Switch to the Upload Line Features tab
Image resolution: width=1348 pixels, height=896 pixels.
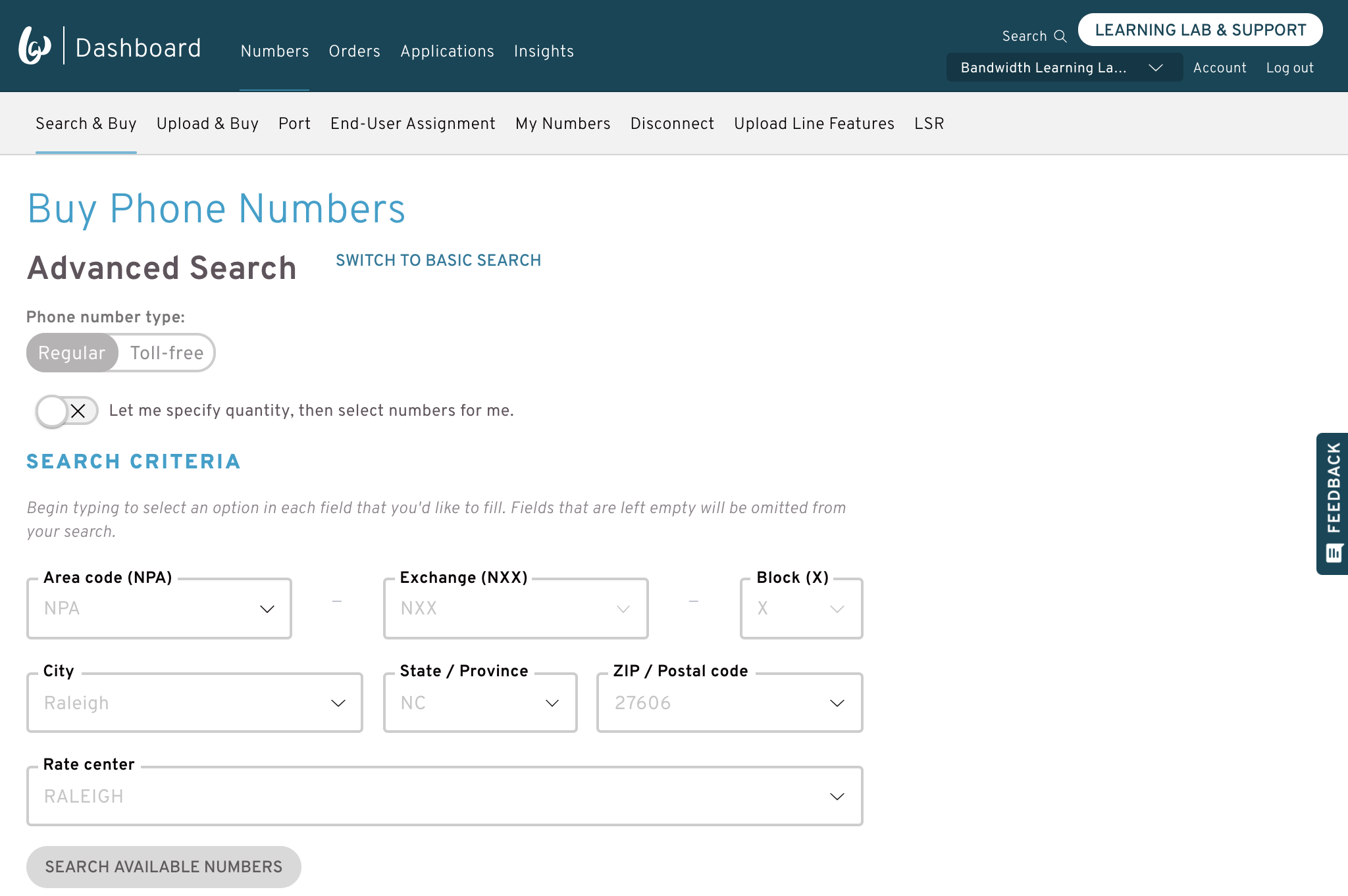814,124
